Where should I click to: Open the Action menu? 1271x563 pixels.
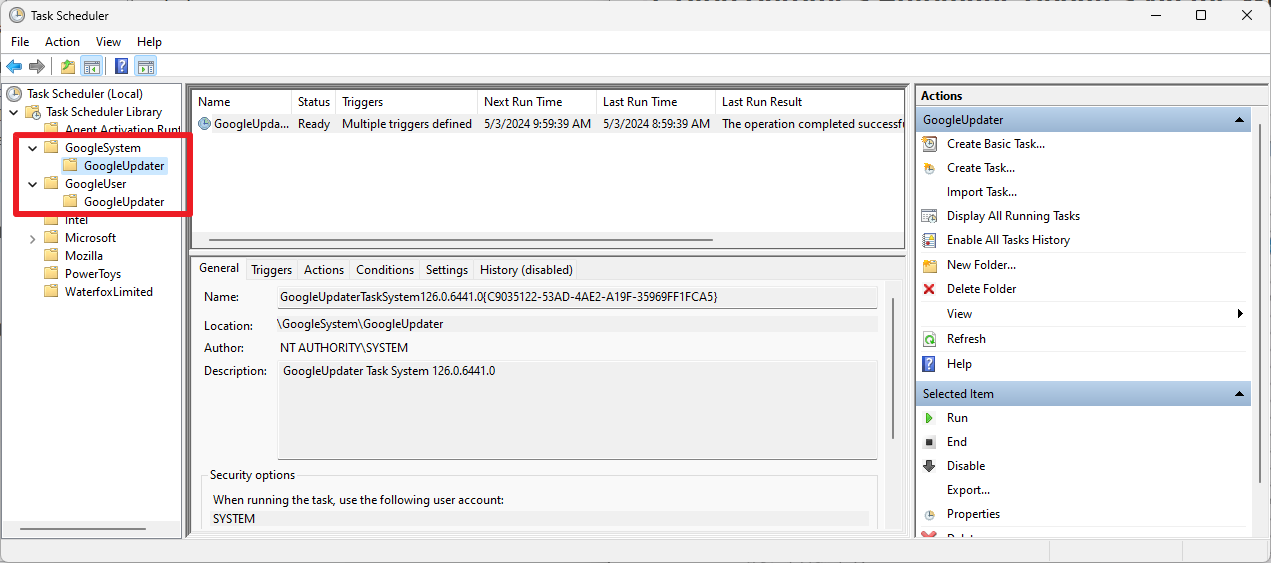click(x=62, y=42)
